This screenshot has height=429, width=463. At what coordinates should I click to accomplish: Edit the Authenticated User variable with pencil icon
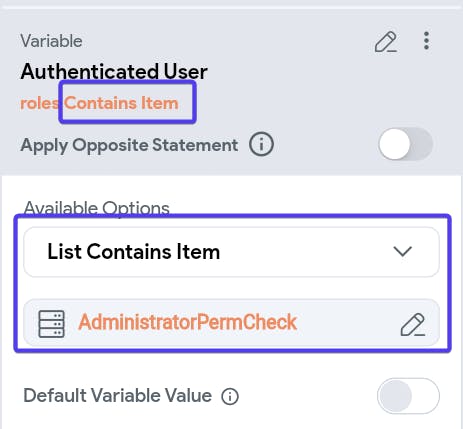(386, 42)
